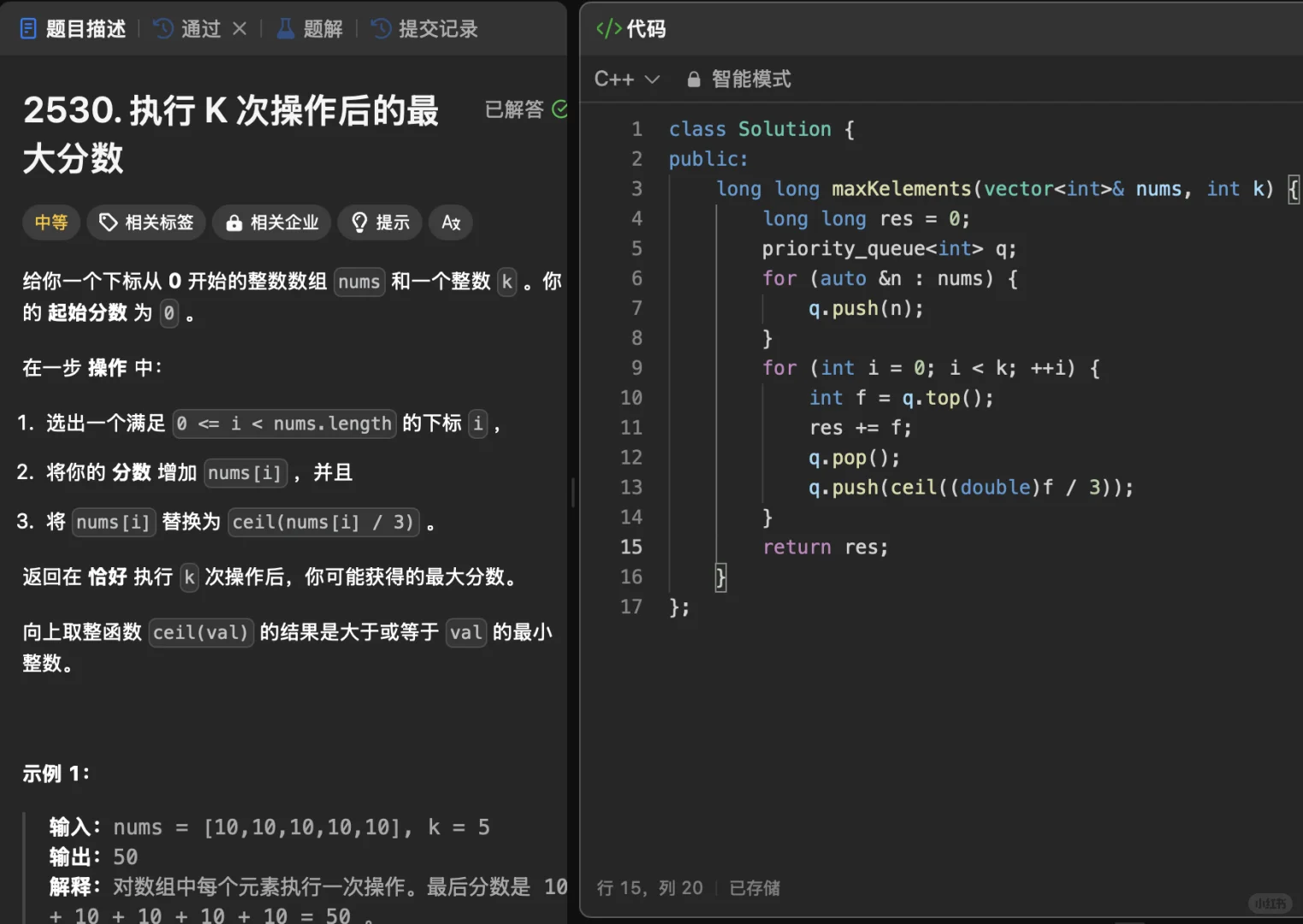Viewport: 1303px width, 924px height.
Task: Click the 代码 panel header
Action: [631, 29]
